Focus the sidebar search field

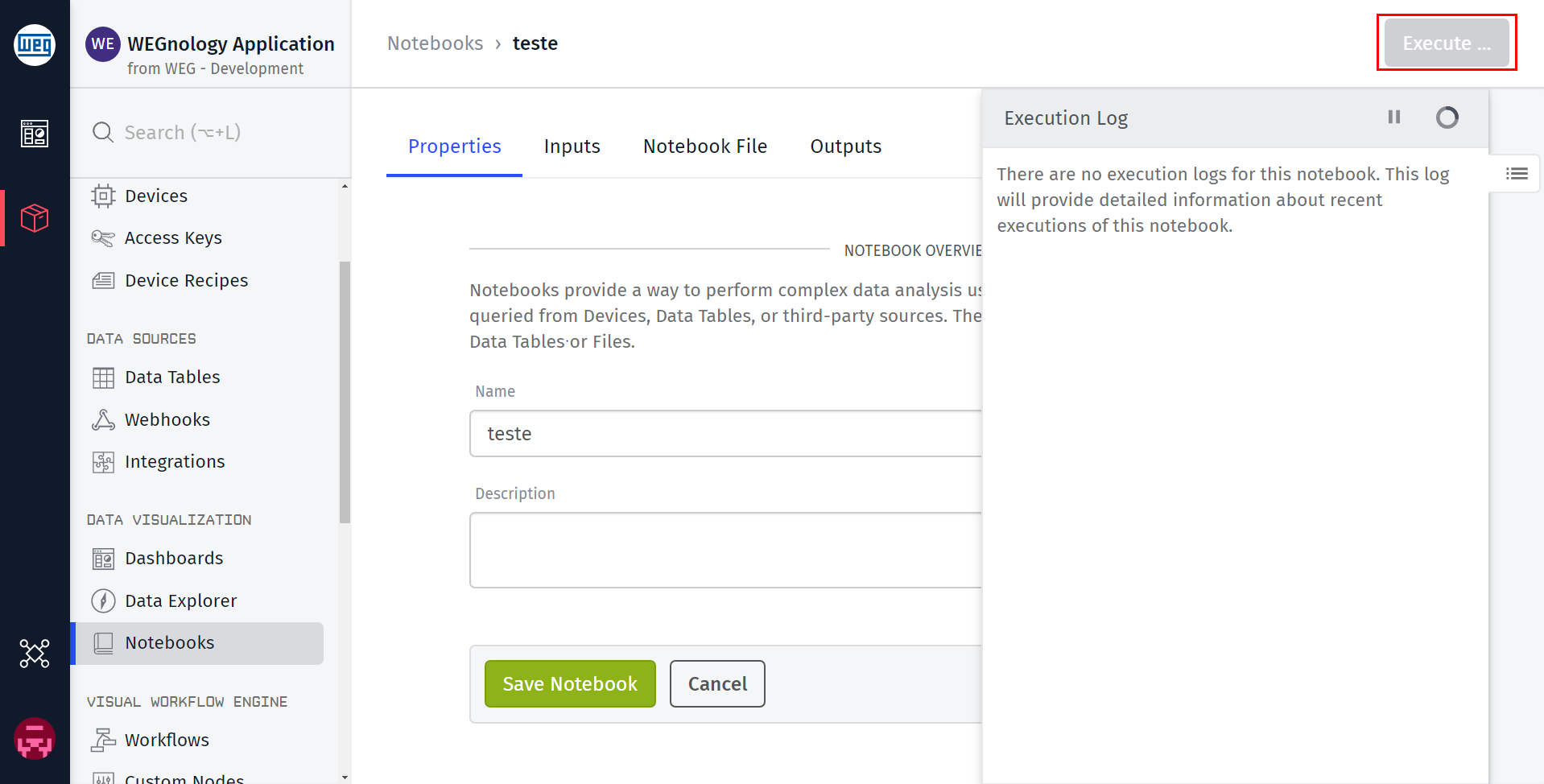tap(211, 132)
